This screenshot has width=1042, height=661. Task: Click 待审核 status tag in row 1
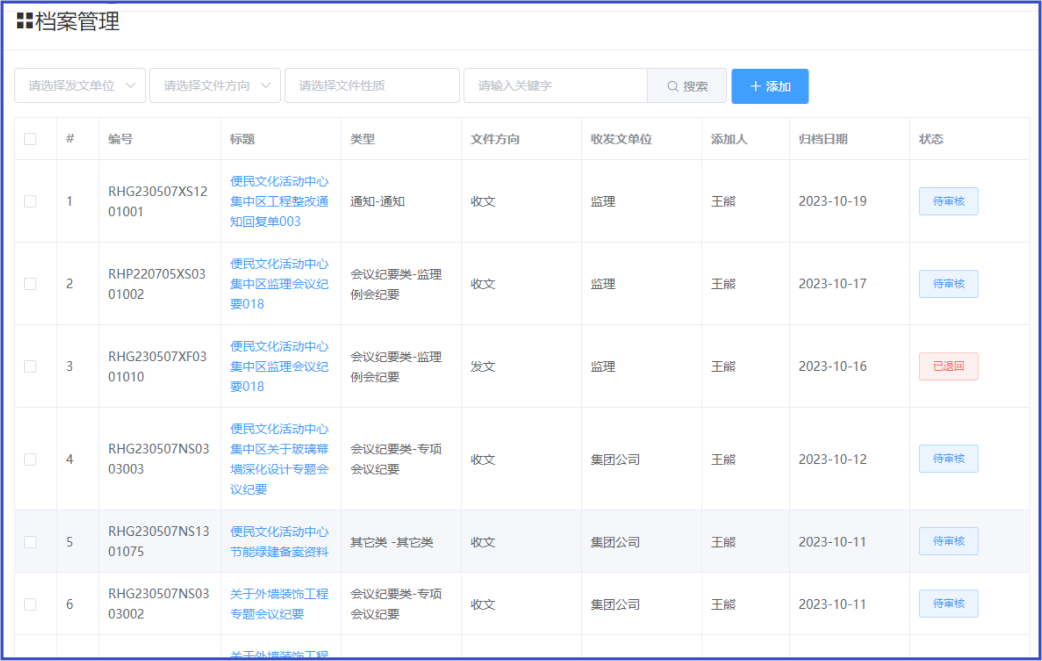[x=948, y=201]
